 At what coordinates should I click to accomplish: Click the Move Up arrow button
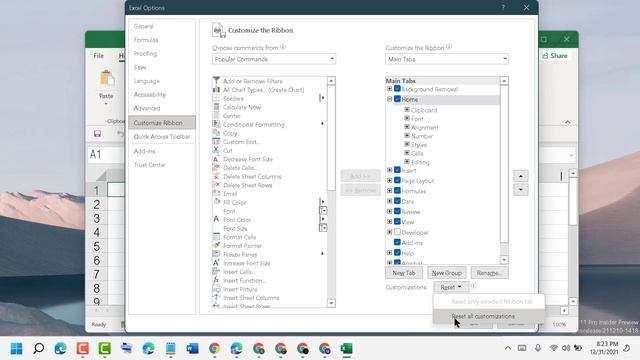point(520,176)
